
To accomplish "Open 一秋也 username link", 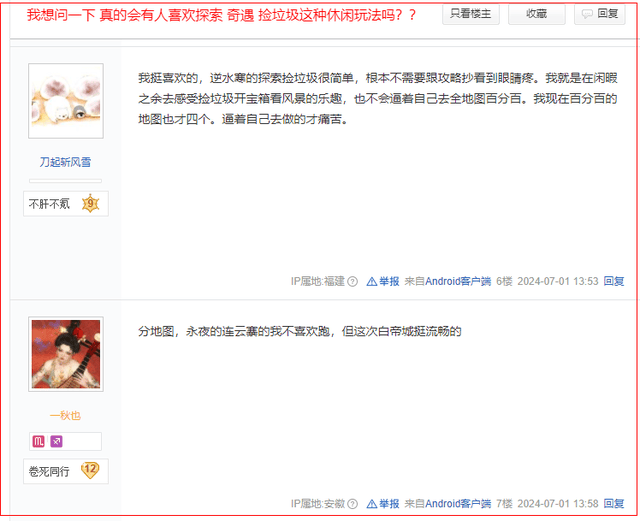I will pos(65,416).
